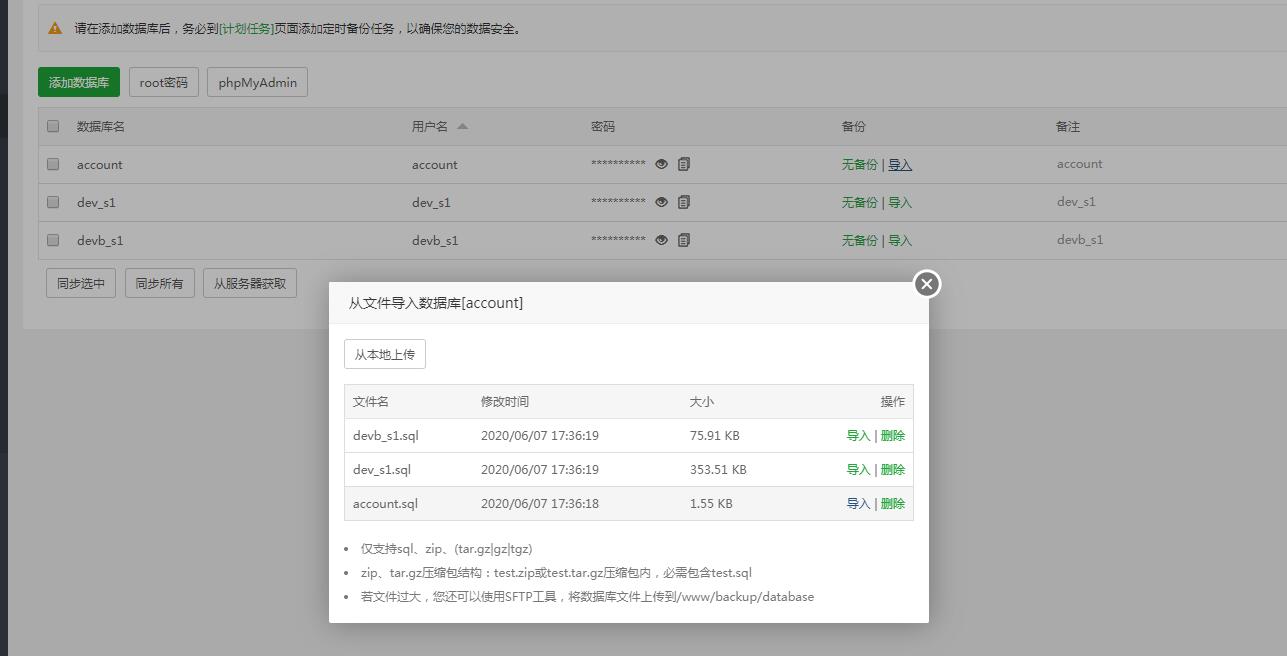Tick the checkbox for the account row
This screenshot has width=1287, height=656.
(x=53, y=164)
